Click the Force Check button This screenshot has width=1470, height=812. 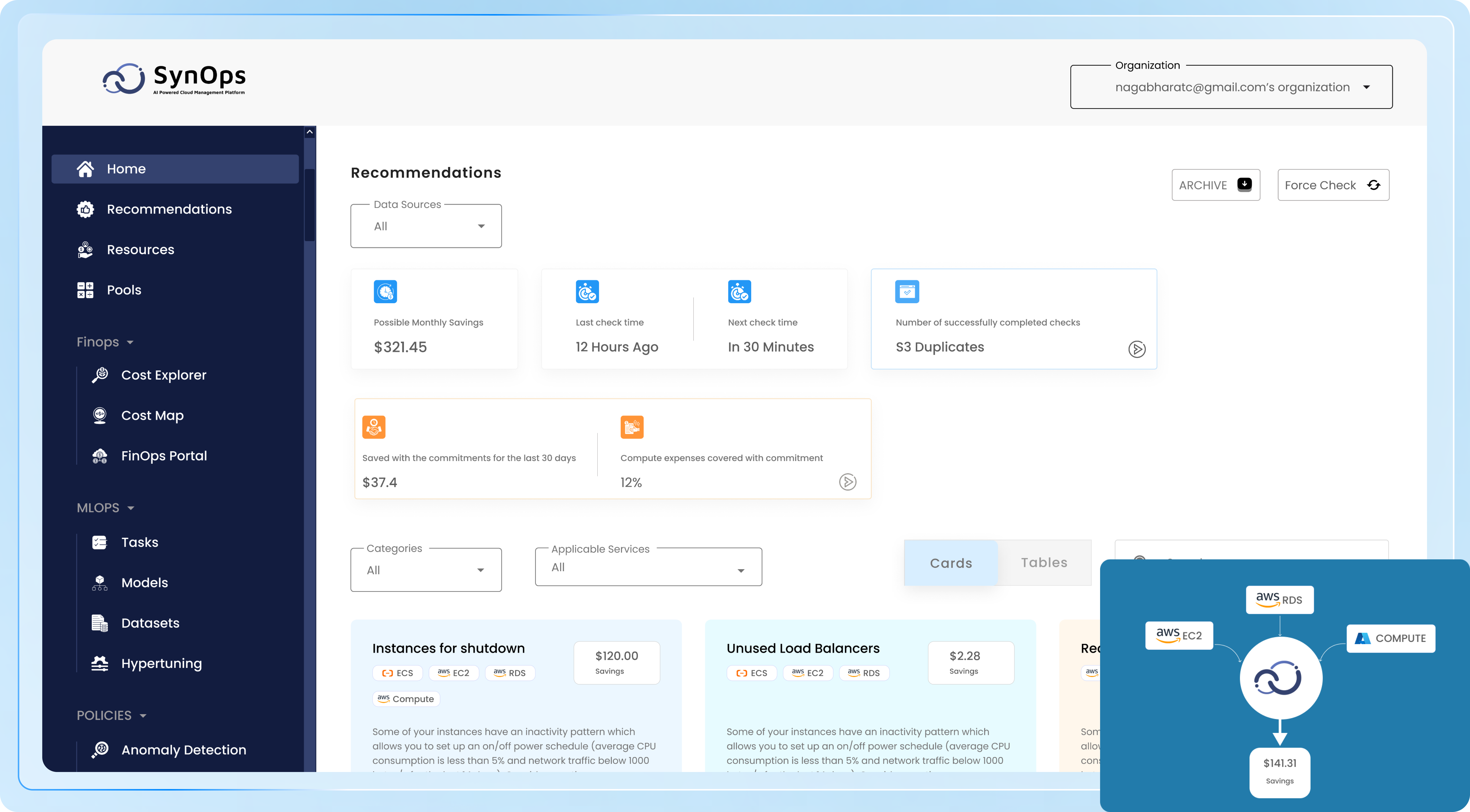point(1333,185)
